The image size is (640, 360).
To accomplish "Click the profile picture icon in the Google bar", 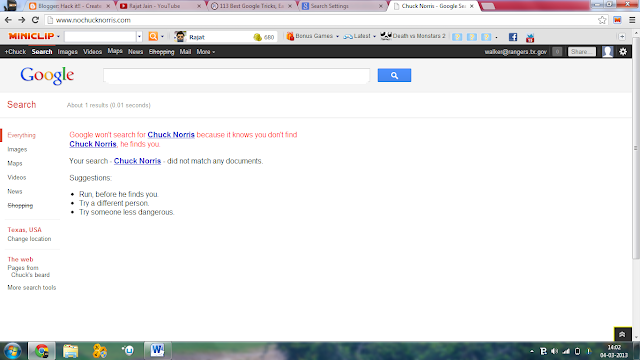I will point(607,51).
